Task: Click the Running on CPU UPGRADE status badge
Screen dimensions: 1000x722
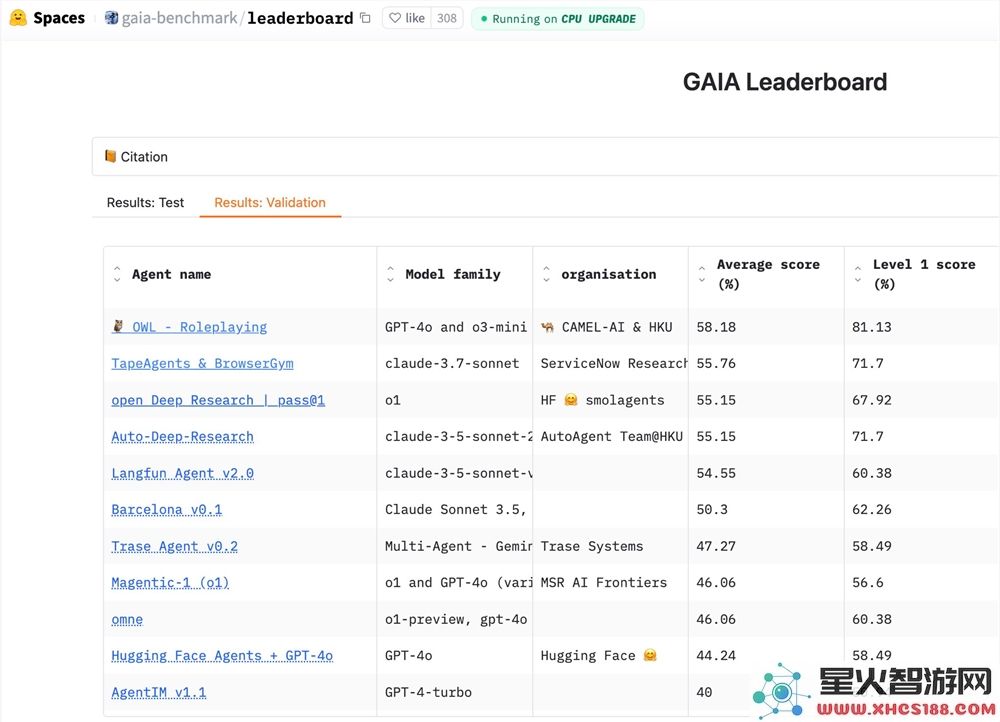Action: [x=557, y=18]
